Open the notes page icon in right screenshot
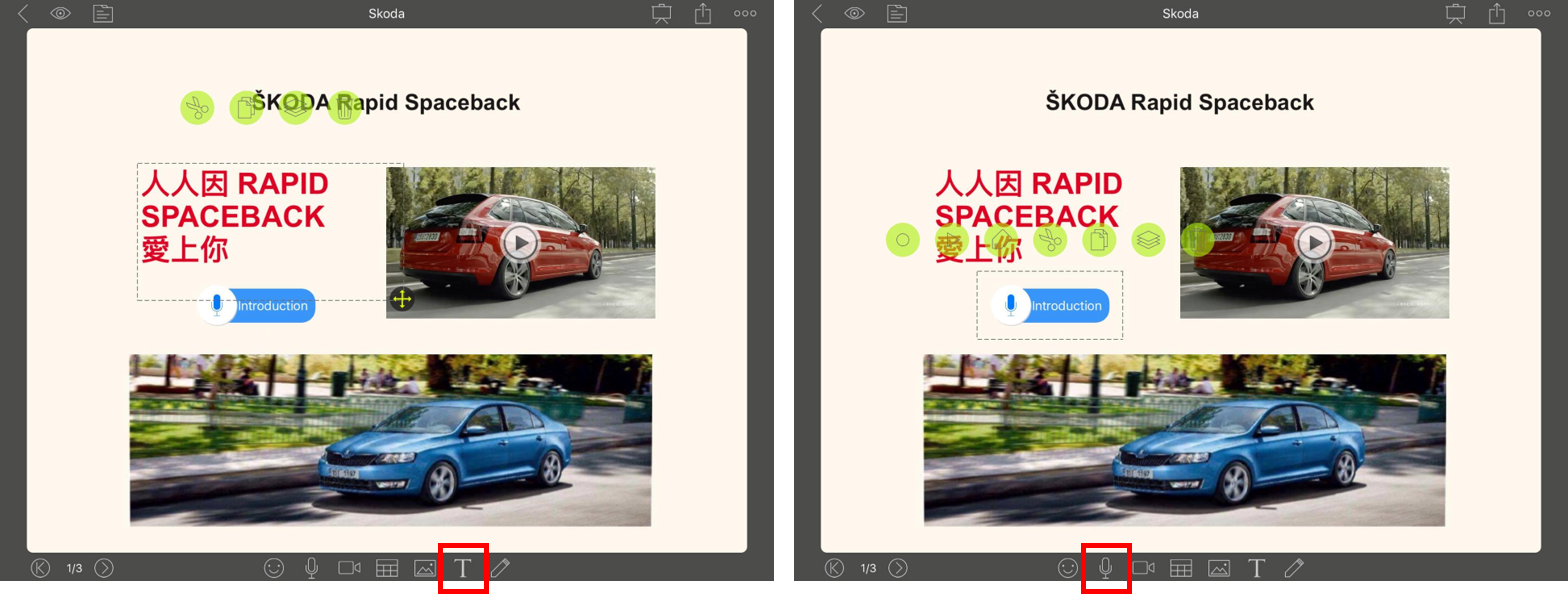 [x=897, y=13]
